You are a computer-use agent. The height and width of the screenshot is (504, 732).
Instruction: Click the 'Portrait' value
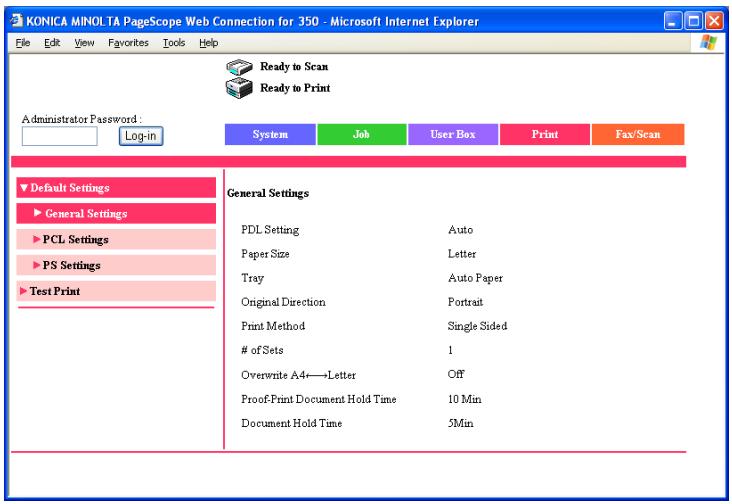(465, 302)
